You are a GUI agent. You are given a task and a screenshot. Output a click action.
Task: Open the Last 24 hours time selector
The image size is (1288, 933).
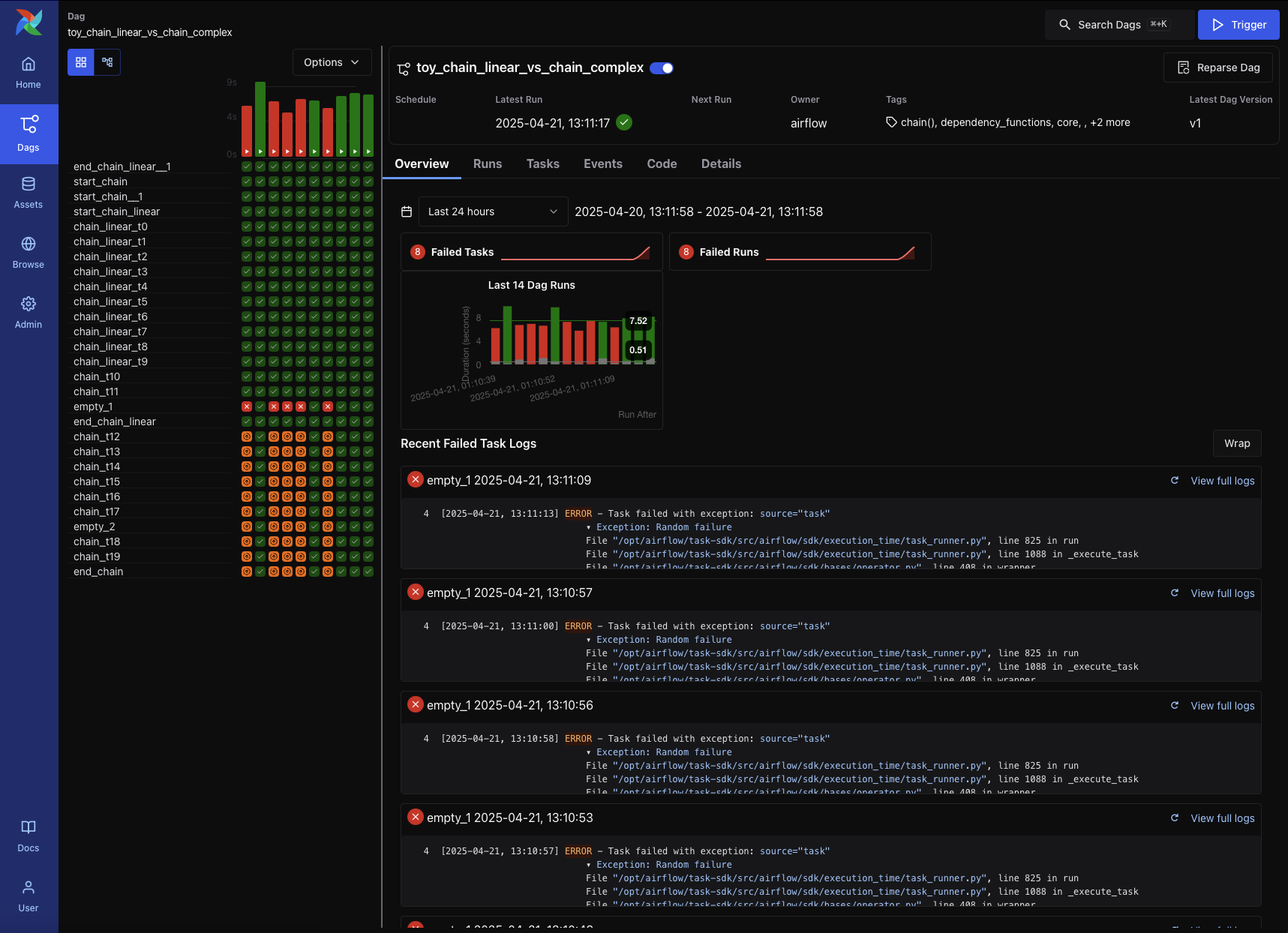tap(492, 211)
